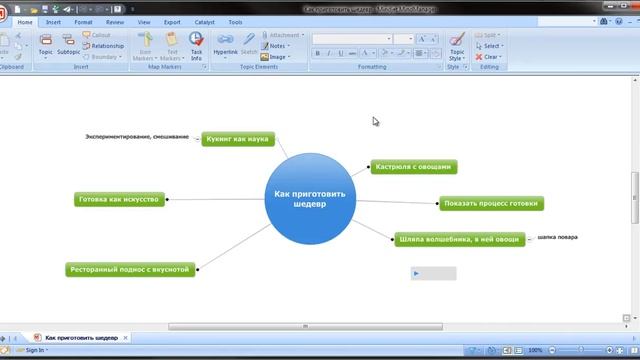The width and height of the screenshot is (640, 360).
Task: Expand Image dropdown
Action: pos(289,57)
